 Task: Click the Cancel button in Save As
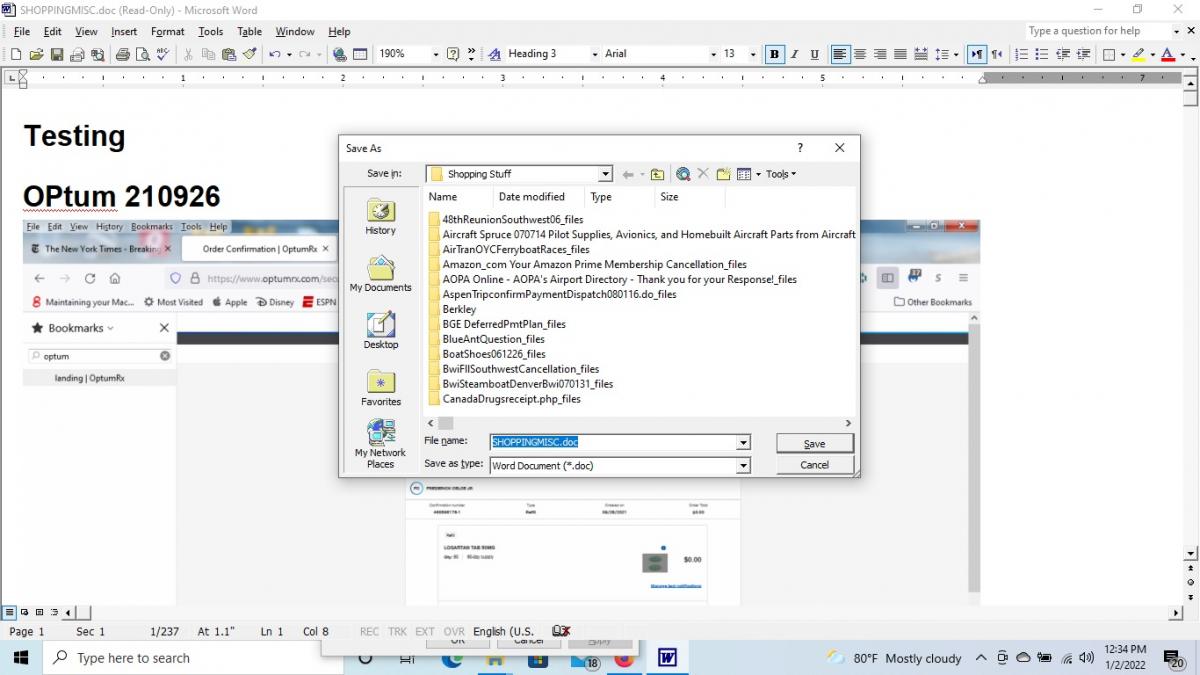coord(815,465)
